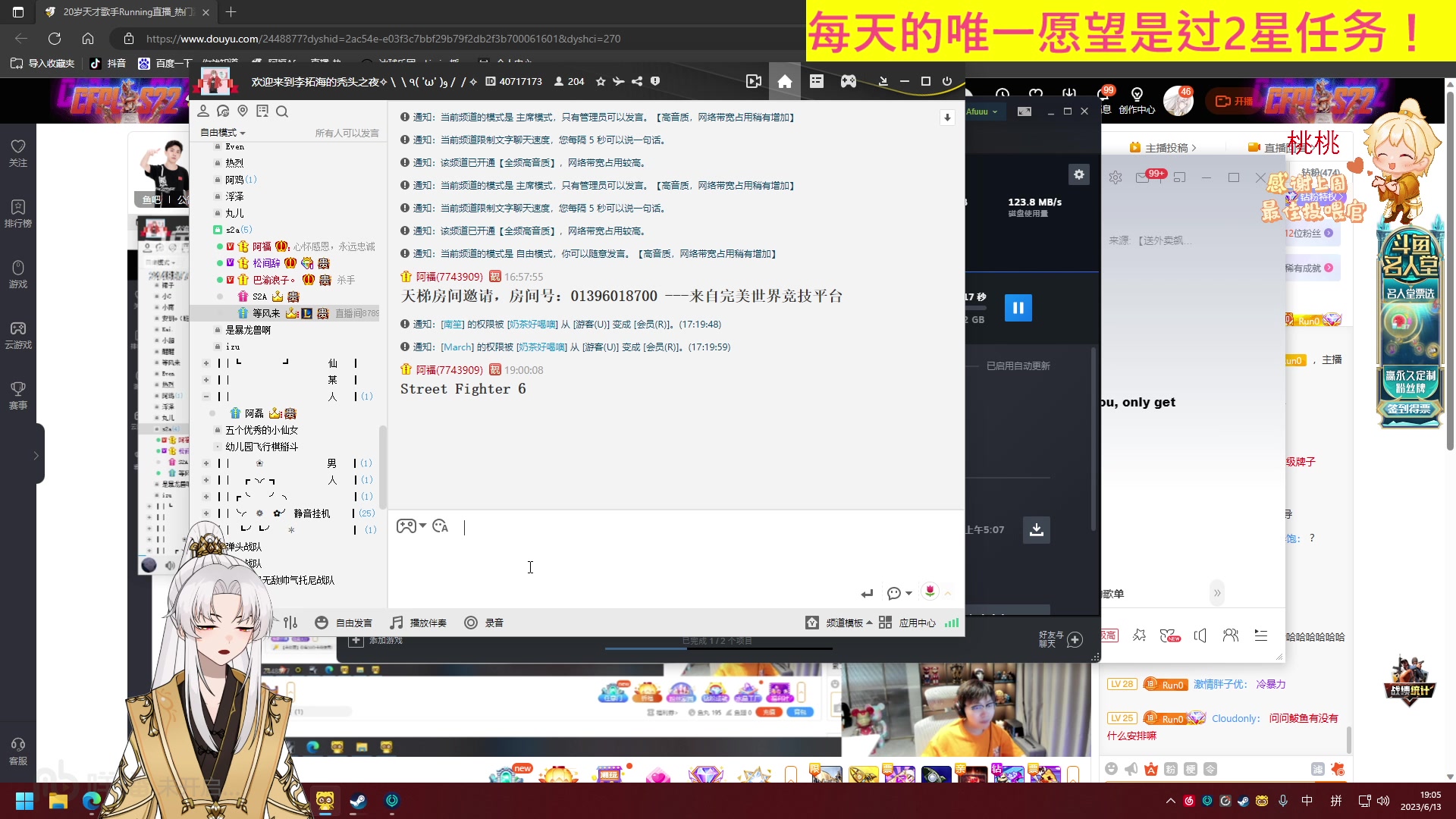Click the 开播 start streaming button
The width and height of the screenshot is (1456, 819).
(1235, 101)
